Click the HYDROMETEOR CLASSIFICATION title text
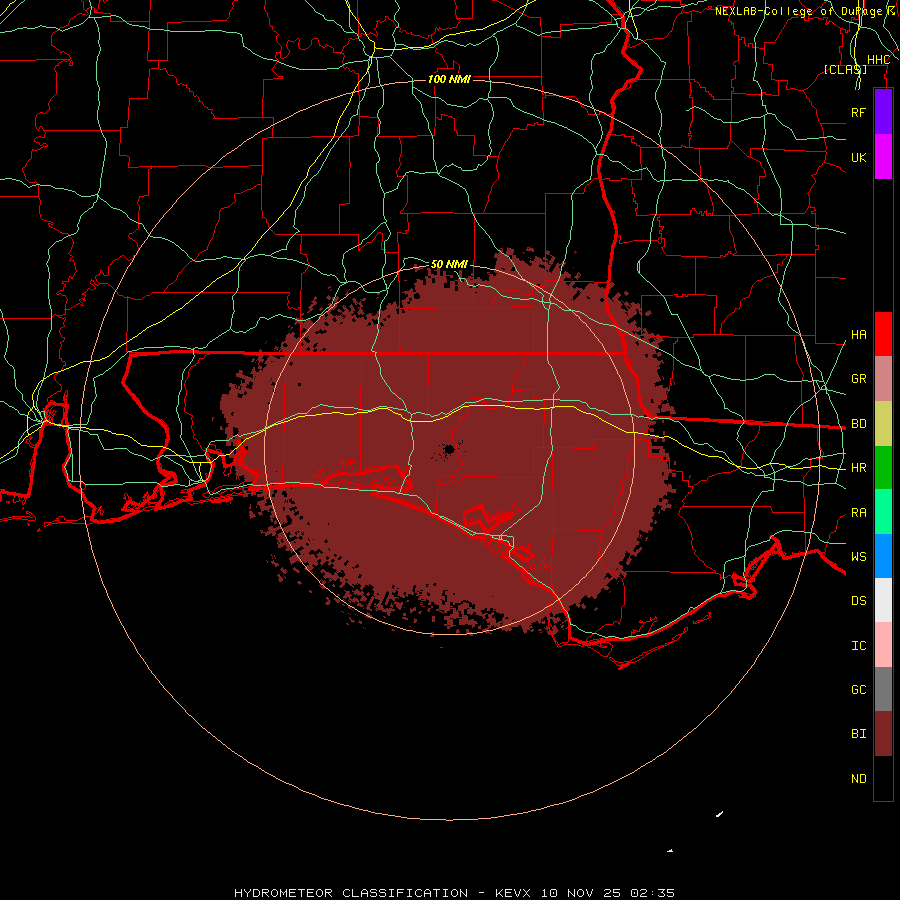900x900 pixels. pyautogui.click(x=351, y=893)
